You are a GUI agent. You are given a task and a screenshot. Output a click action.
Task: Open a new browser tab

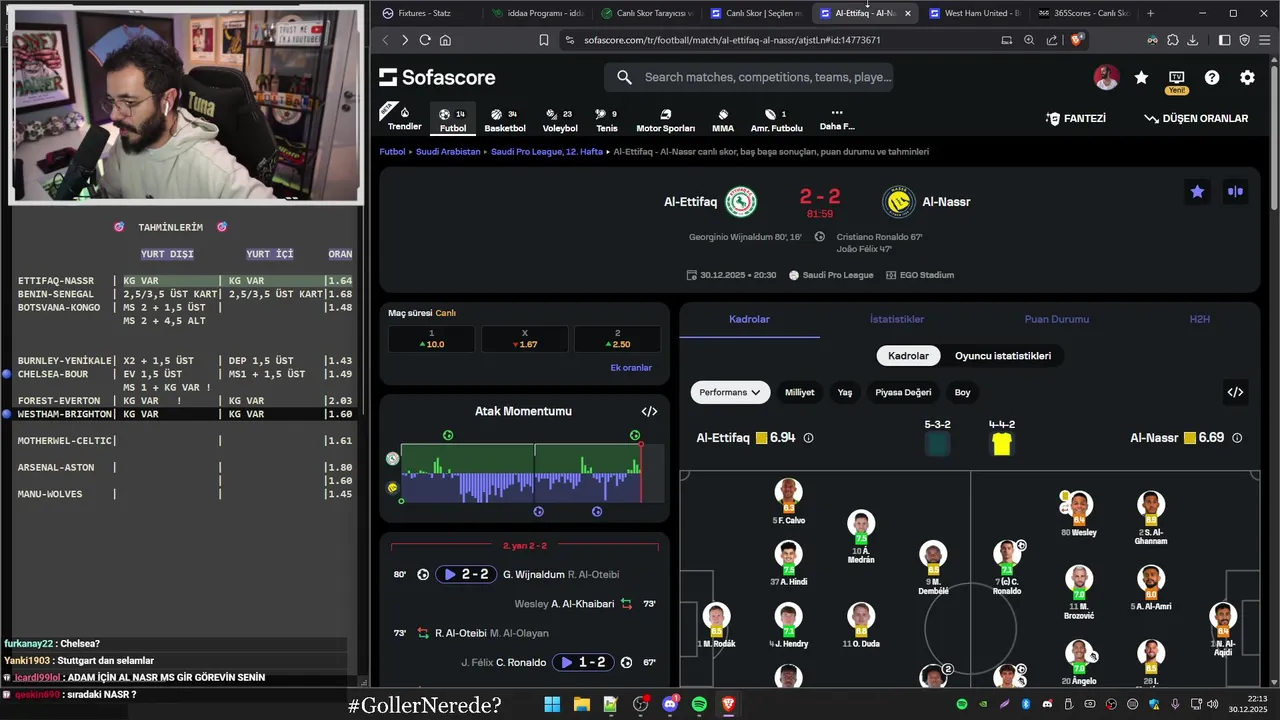tap(1150, 13)
